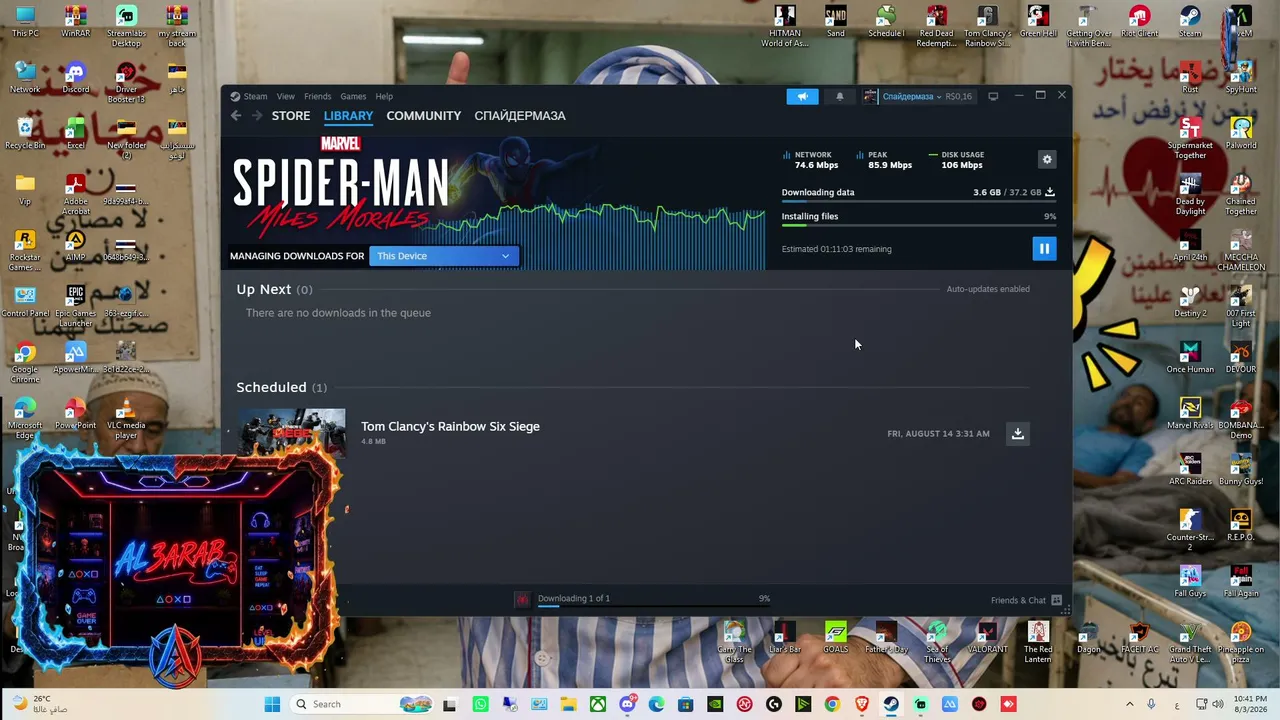Select the Rockstar Games desktop shortcut
1280x720 pixels.
tap(25, 251)
